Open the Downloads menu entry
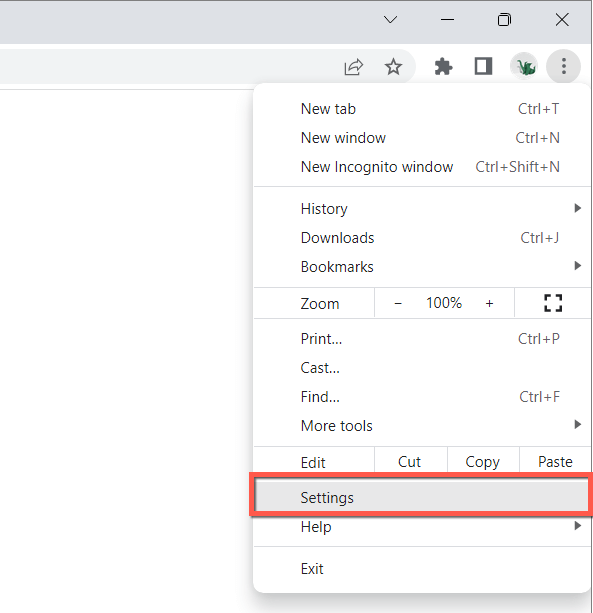Image resolution: width=593 pixels, height=613 pixels. (422, 238)
